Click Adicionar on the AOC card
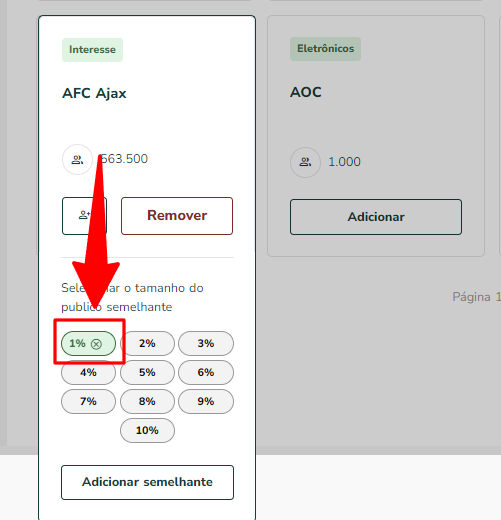Screen dimensions: 501x520 tap(376, 217)
